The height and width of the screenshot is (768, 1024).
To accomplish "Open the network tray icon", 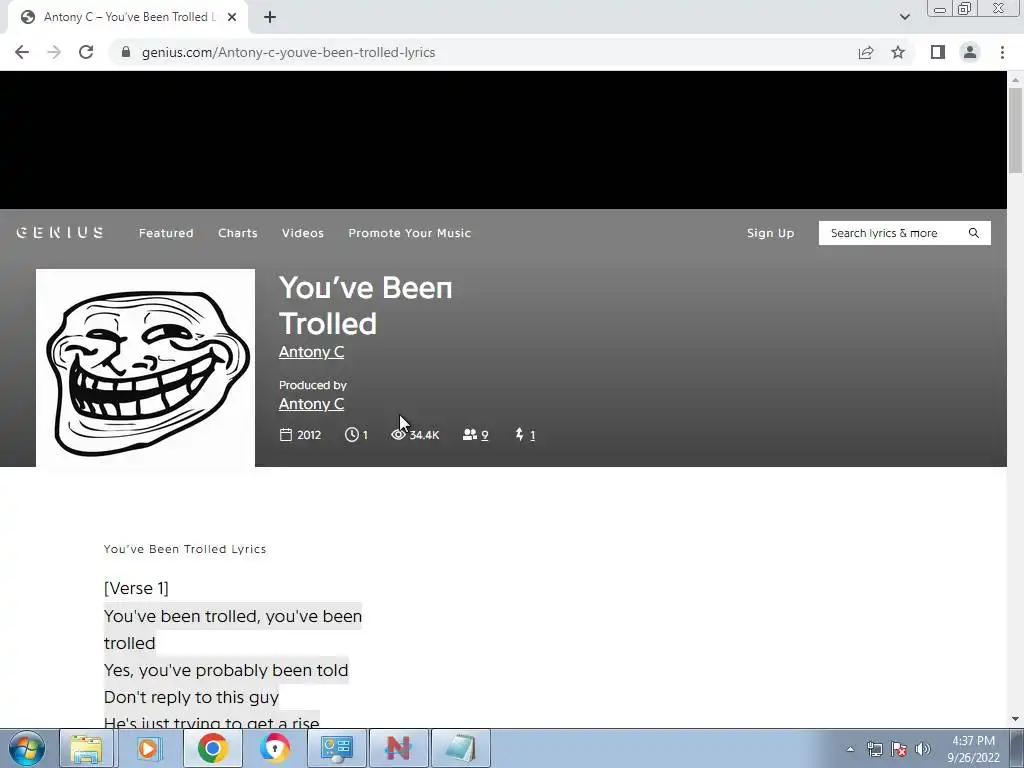I will [x=874, y=749].
